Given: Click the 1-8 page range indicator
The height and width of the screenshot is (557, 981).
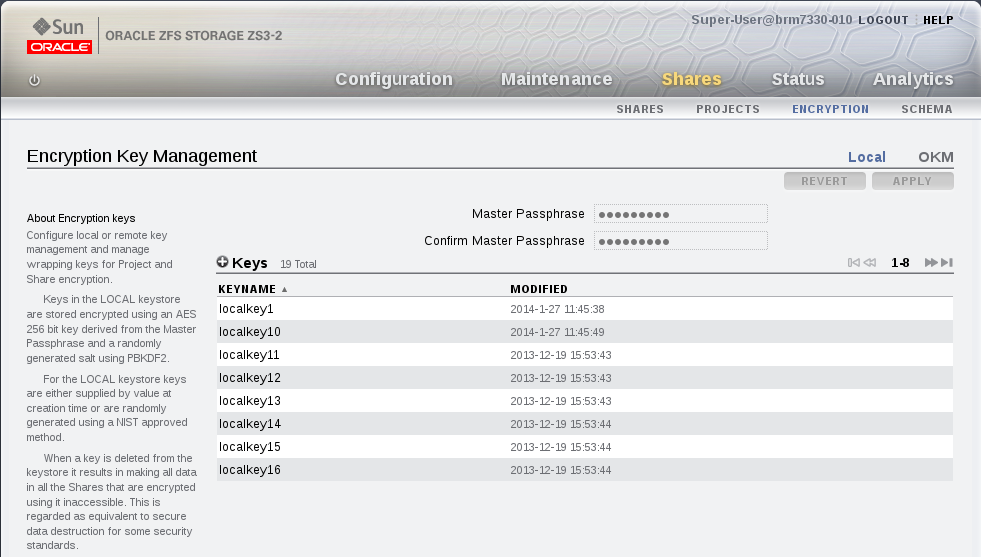Looking at the screenshot, I should coord(900,263).
